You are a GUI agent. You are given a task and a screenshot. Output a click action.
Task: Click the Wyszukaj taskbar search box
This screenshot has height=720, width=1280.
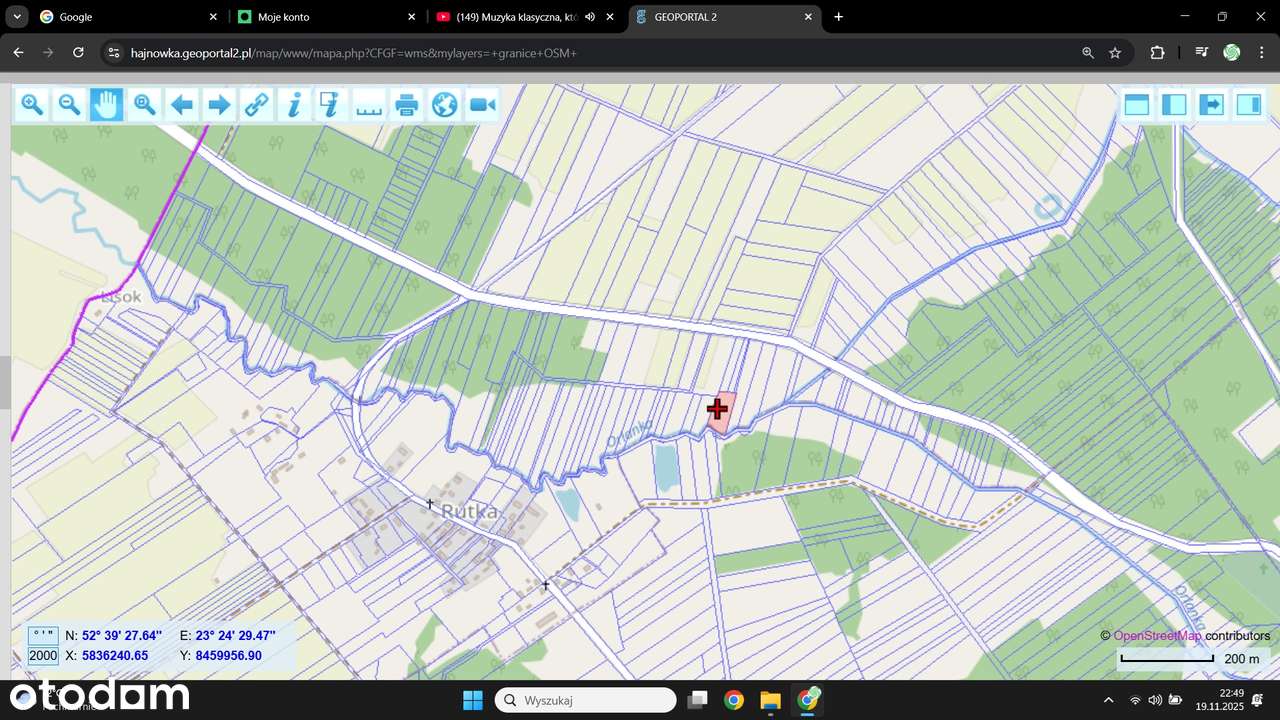point(586,700)
